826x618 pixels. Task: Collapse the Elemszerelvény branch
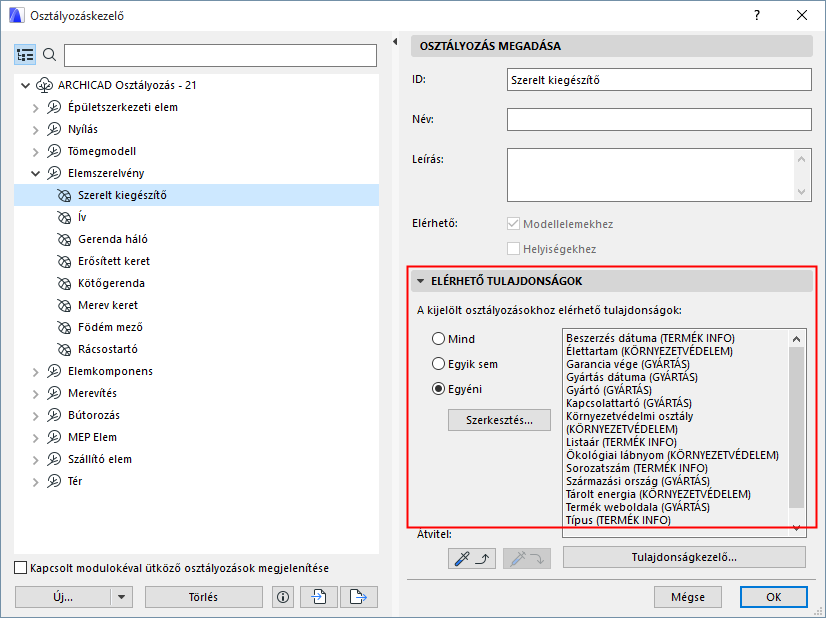pos(35,173)
